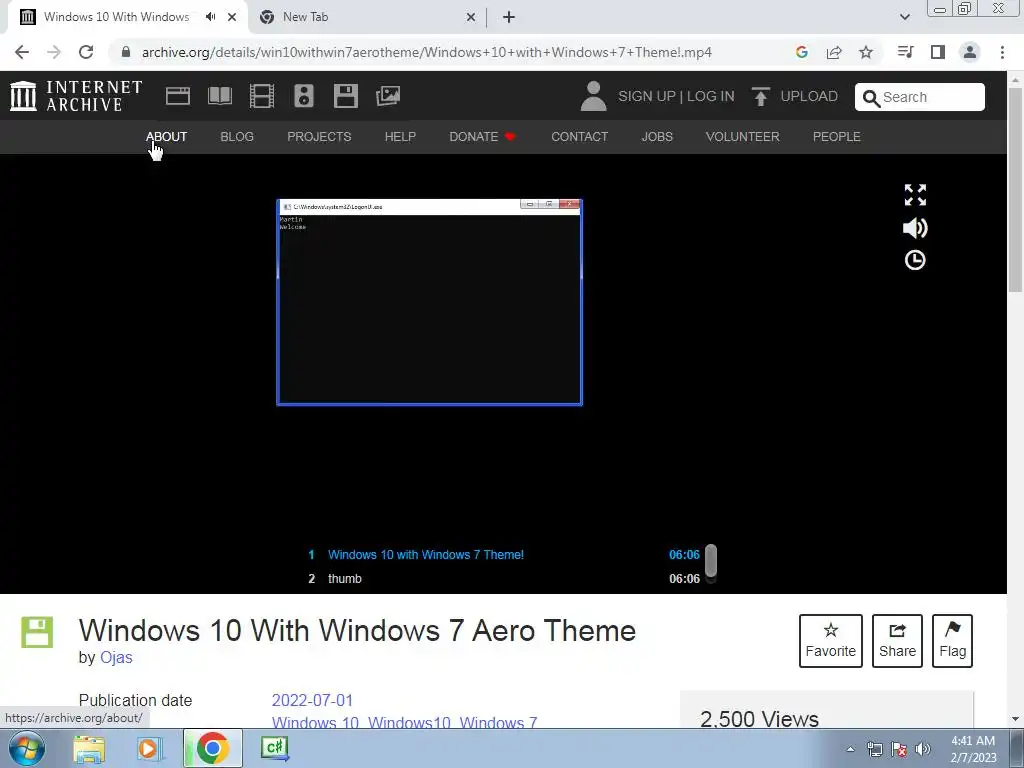The width and height of the screenshot is (1024, 768).
Task: Click the page vertical scrollbar thumb
Action: point(1015,189)
